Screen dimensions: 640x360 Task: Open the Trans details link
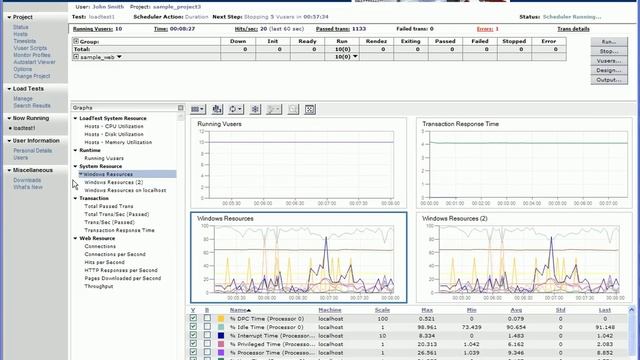pos(573,29)
